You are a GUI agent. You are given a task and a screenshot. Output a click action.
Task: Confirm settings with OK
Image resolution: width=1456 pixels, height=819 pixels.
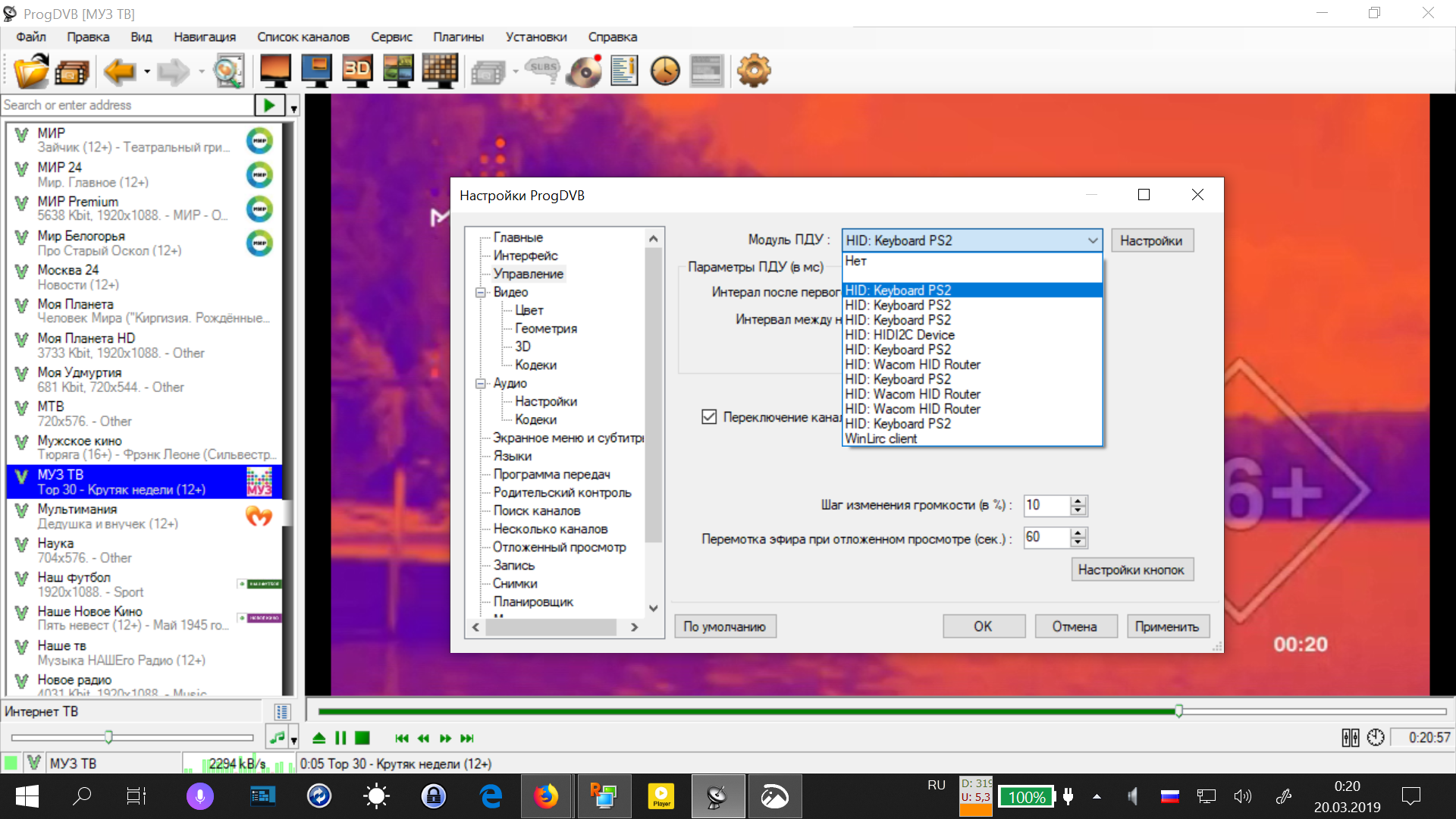point(983,626)
